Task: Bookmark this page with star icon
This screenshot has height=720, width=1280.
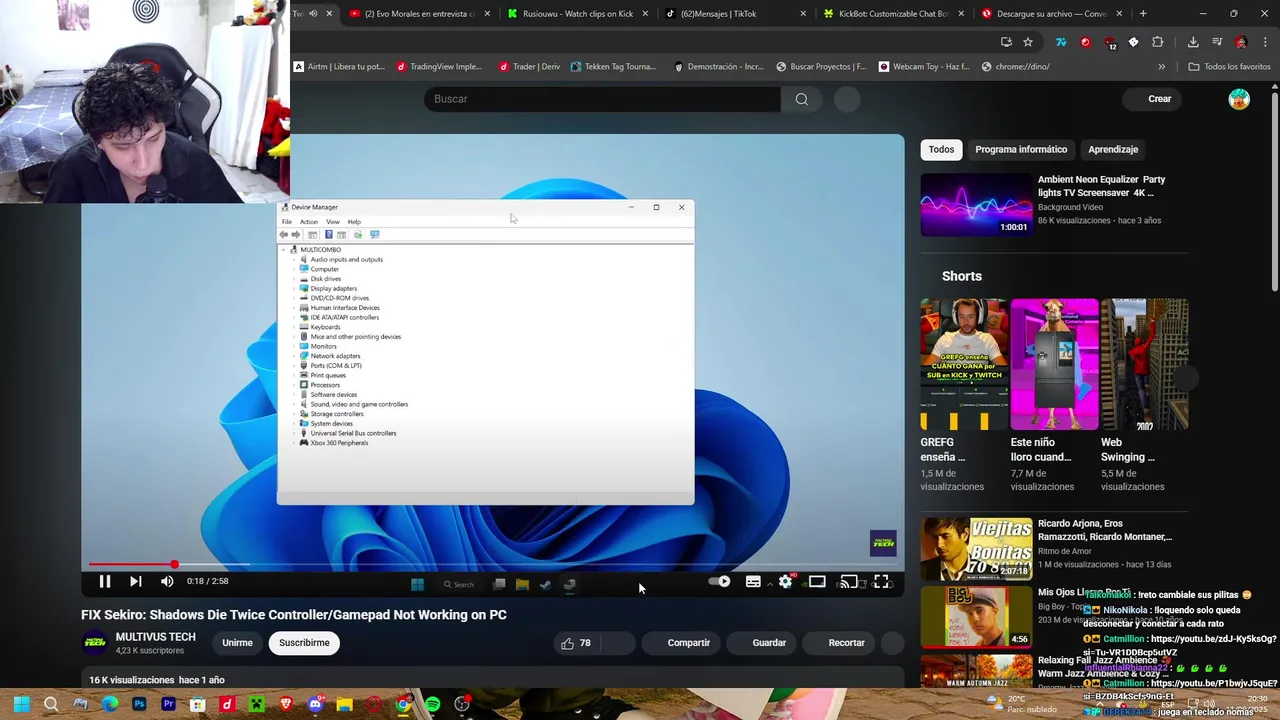Action: coord(1028,42)
